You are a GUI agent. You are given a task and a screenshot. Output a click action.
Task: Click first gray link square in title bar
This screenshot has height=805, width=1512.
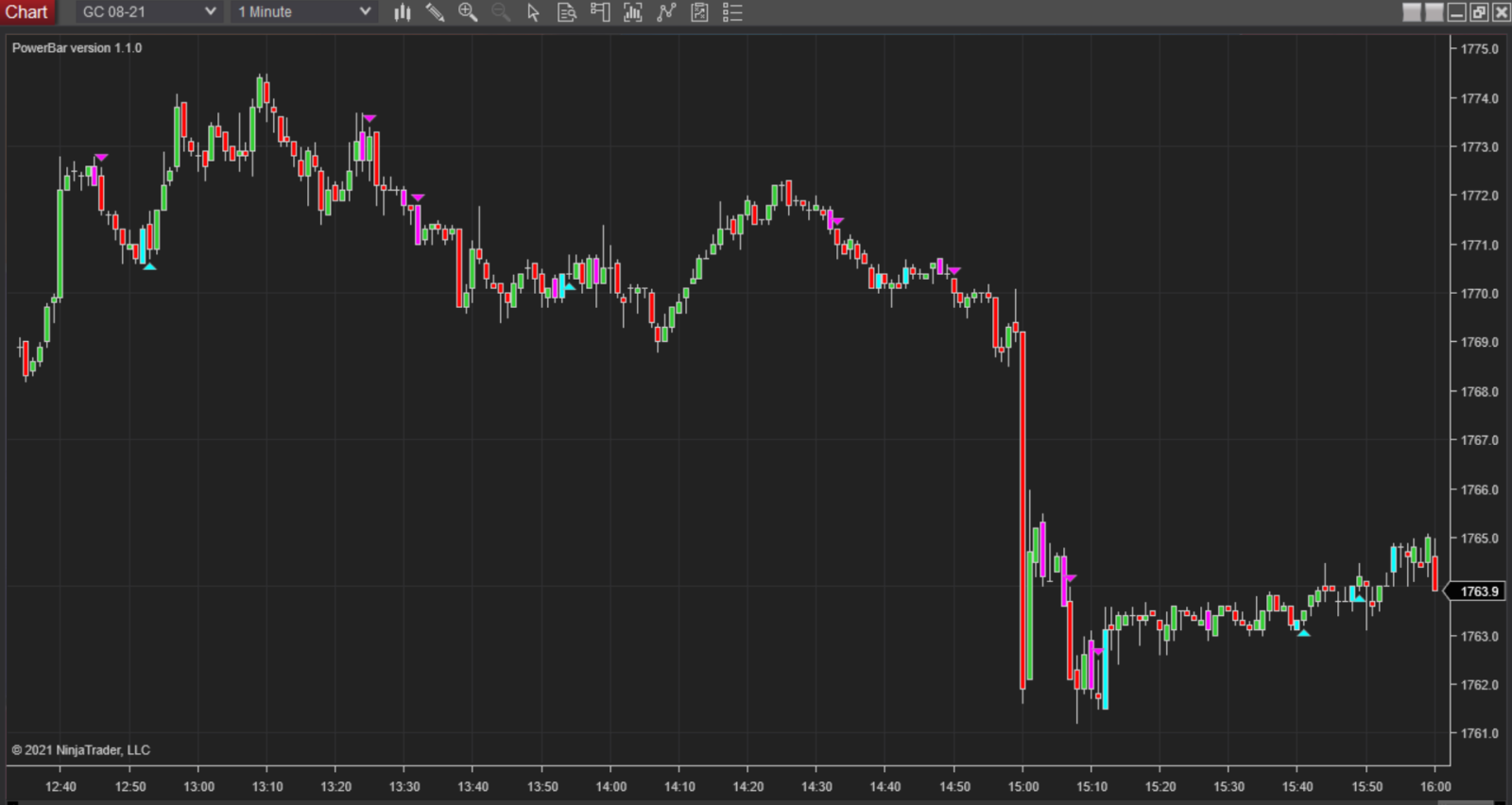click(1412, 12)
